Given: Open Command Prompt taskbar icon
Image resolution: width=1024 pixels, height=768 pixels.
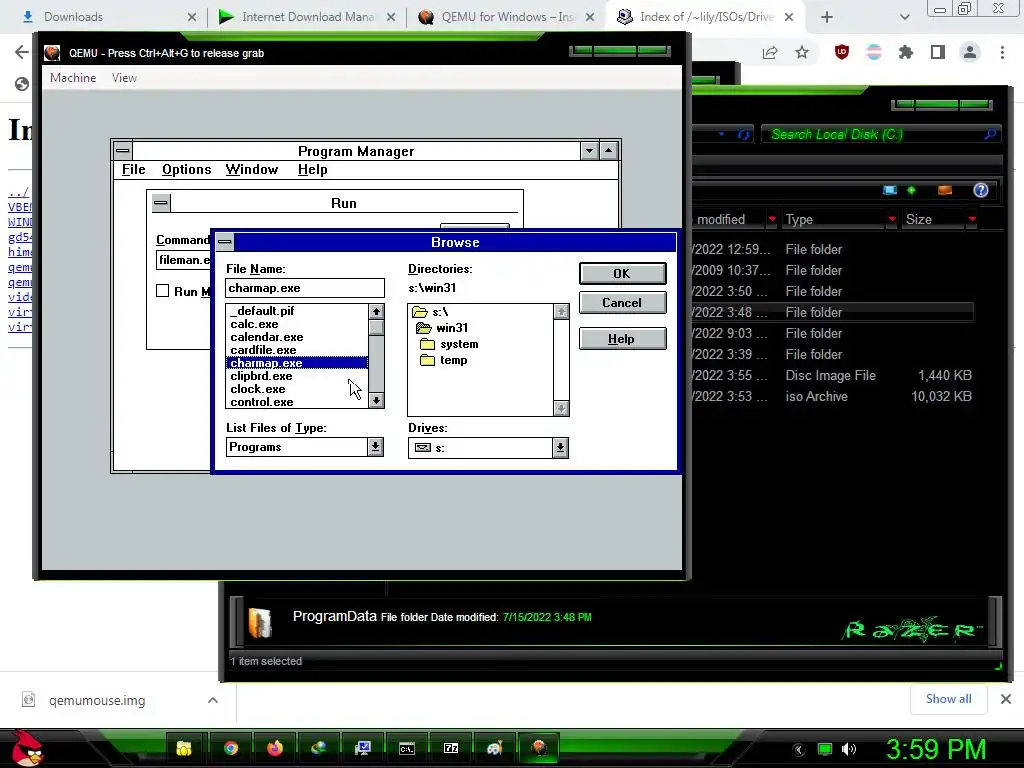Looking at the screenshot, I should point(407,748).
